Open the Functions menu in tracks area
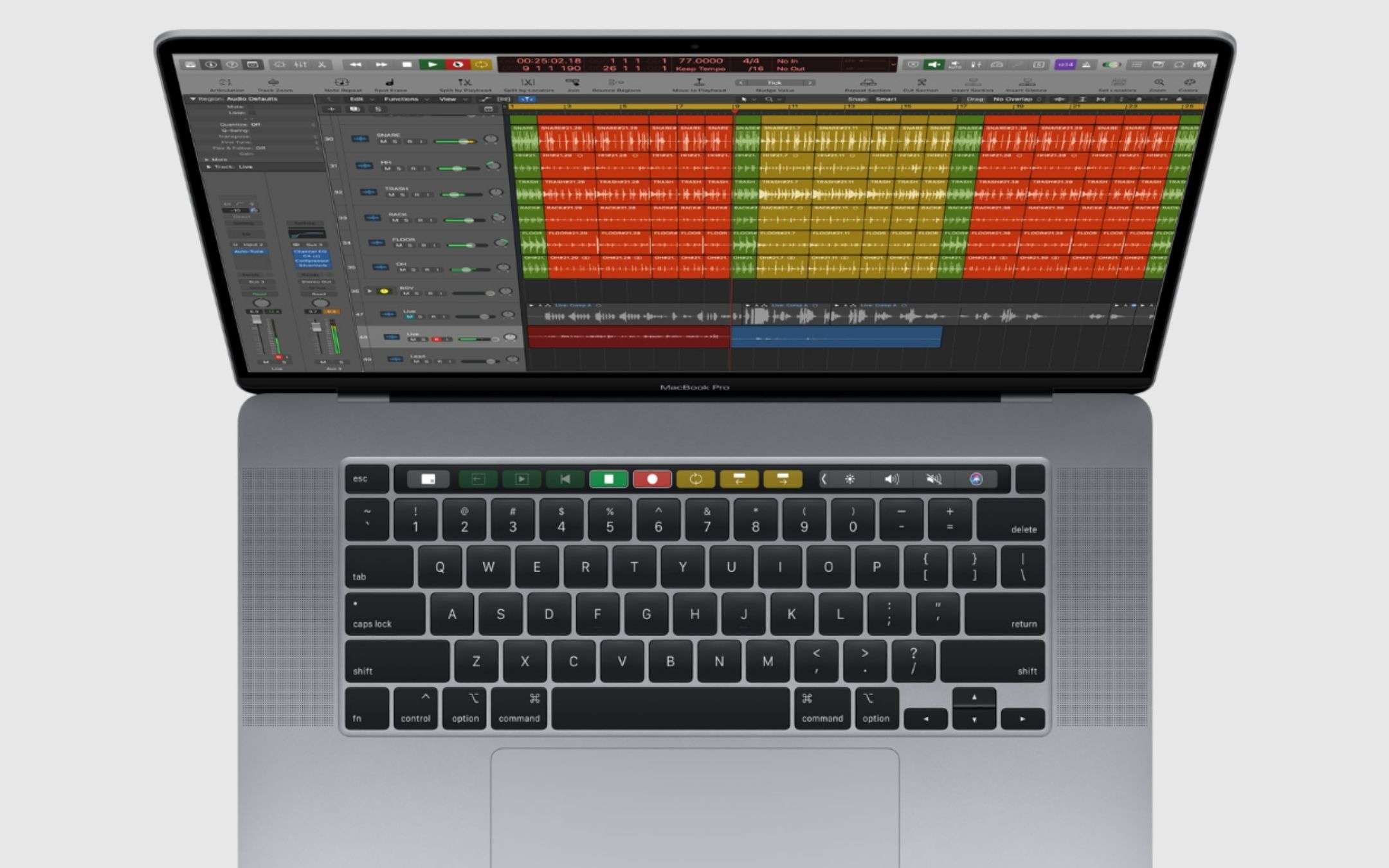This screenshot has width=1389, height=868. pyautogui.click(x=405, y=99)
